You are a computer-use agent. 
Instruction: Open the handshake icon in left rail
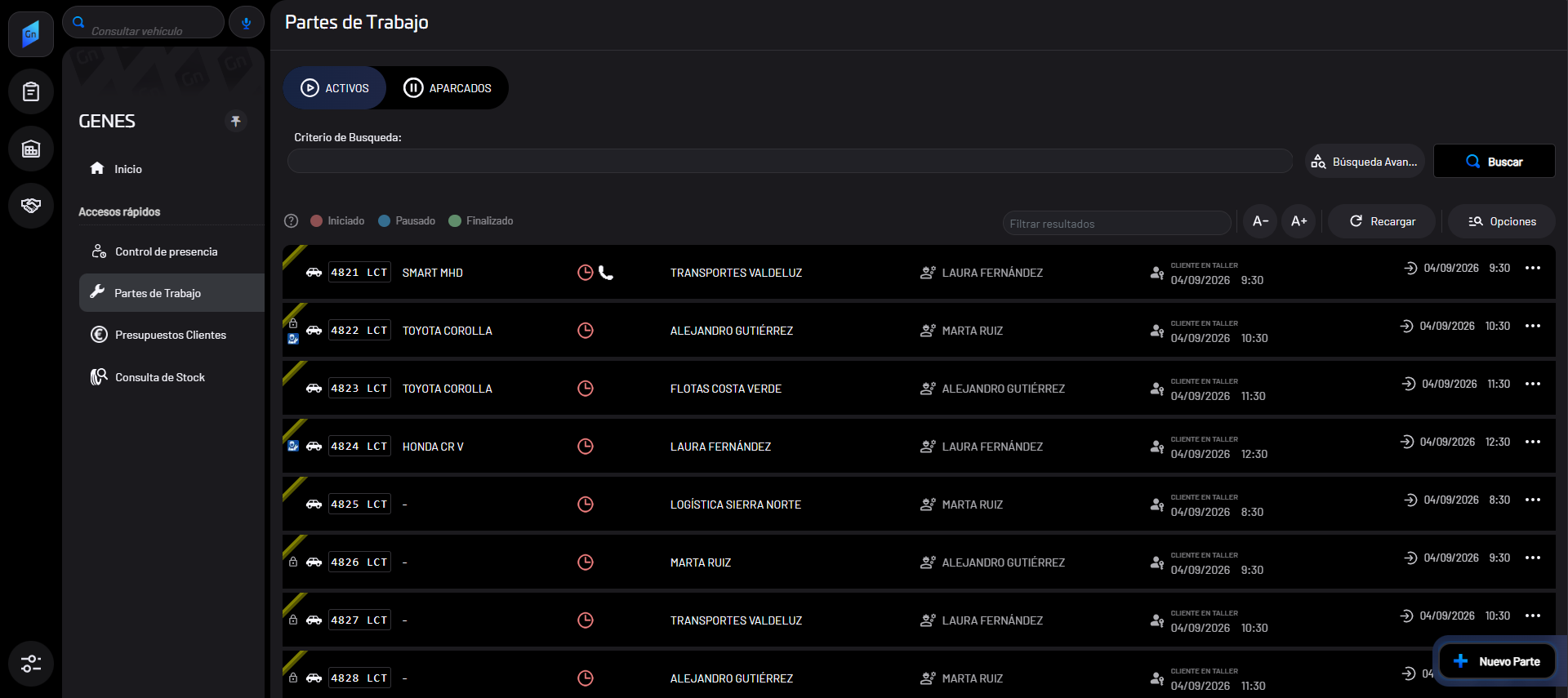31,206
